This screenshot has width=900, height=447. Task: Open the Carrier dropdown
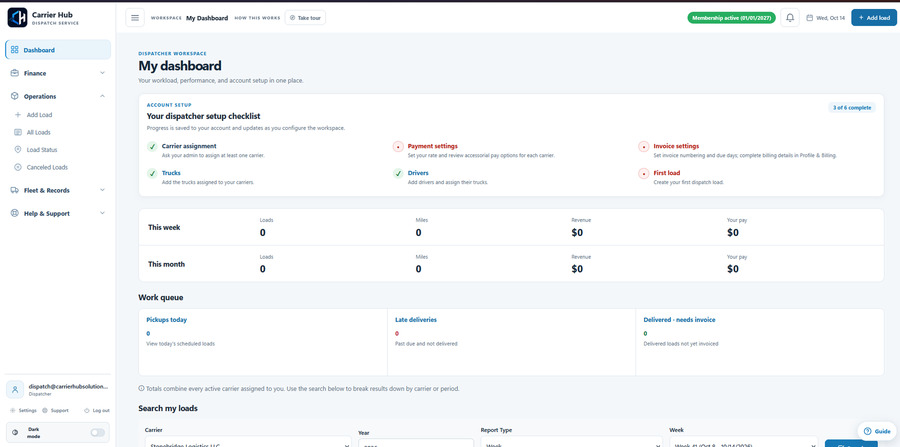[247, 443]
